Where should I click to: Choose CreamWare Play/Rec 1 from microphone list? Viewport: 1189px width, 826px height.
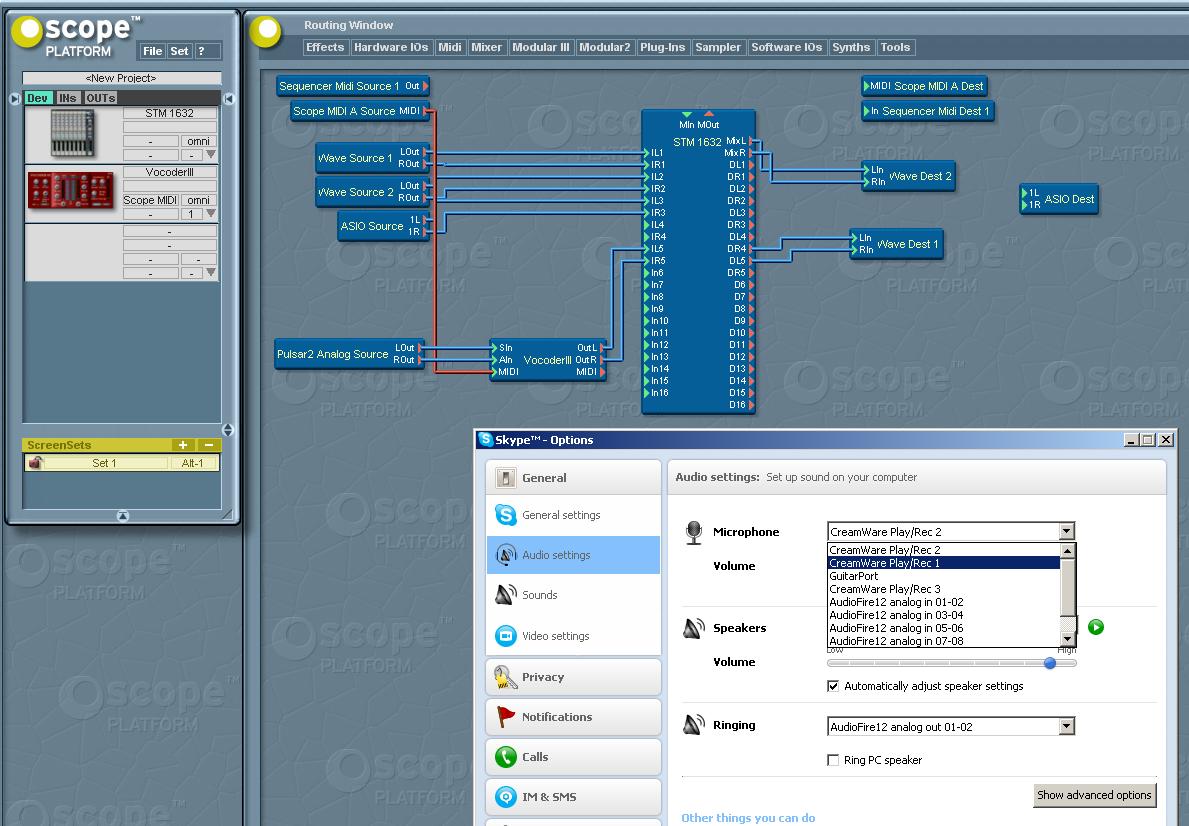943,563
